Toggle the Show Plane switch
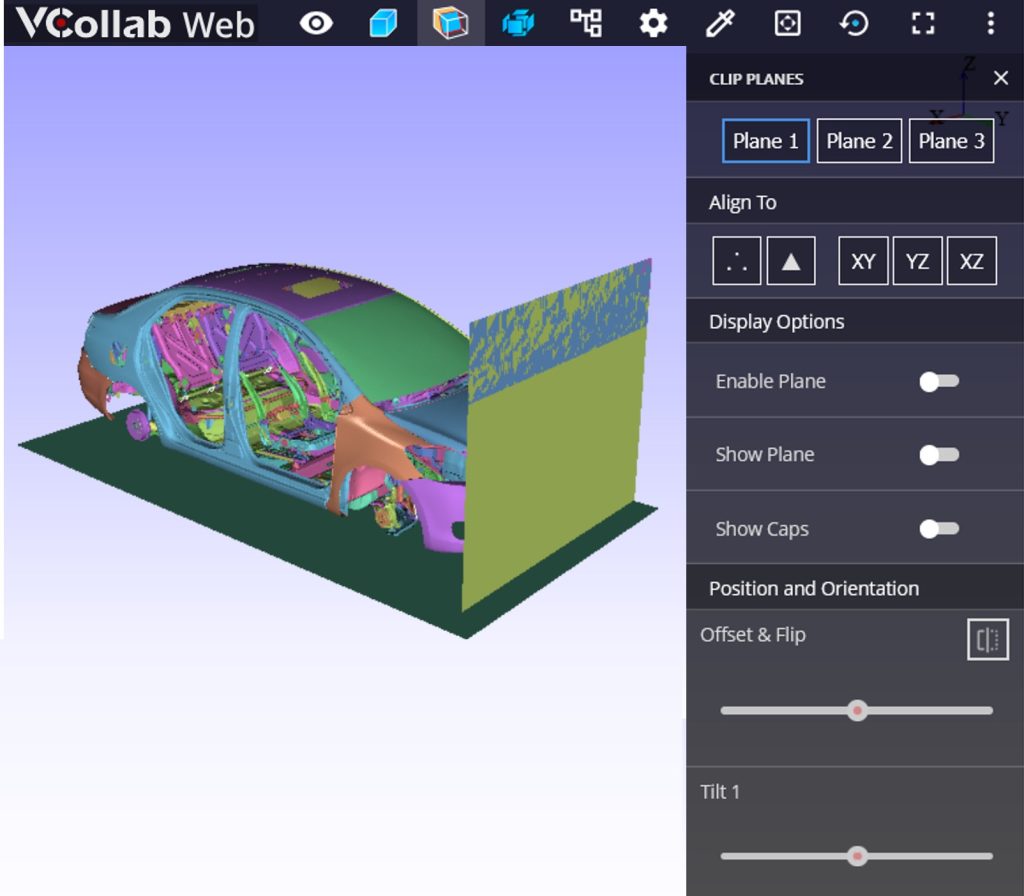This screenshot has width=1024, height=896. [939, 455]
